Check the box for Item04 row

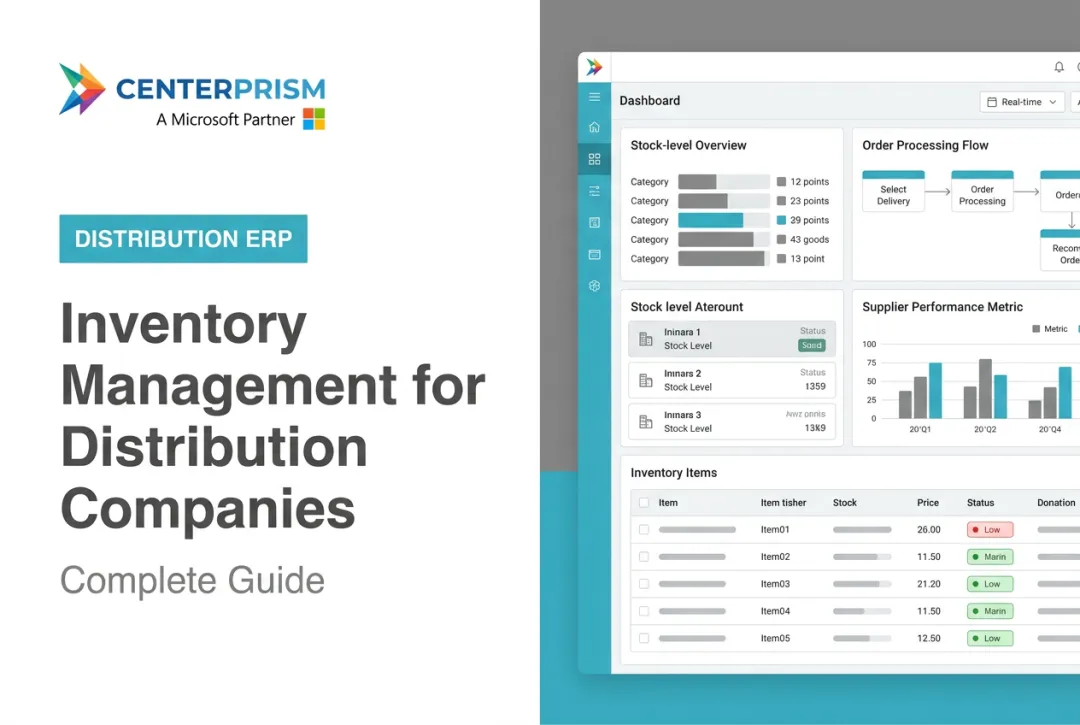pos(643,611)
